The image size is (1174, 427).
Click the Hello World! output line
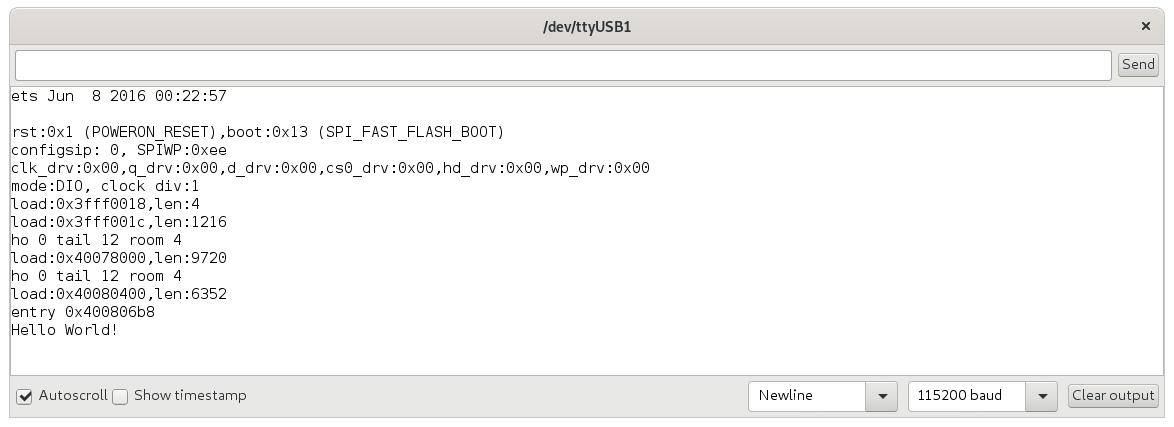point(64,330)
